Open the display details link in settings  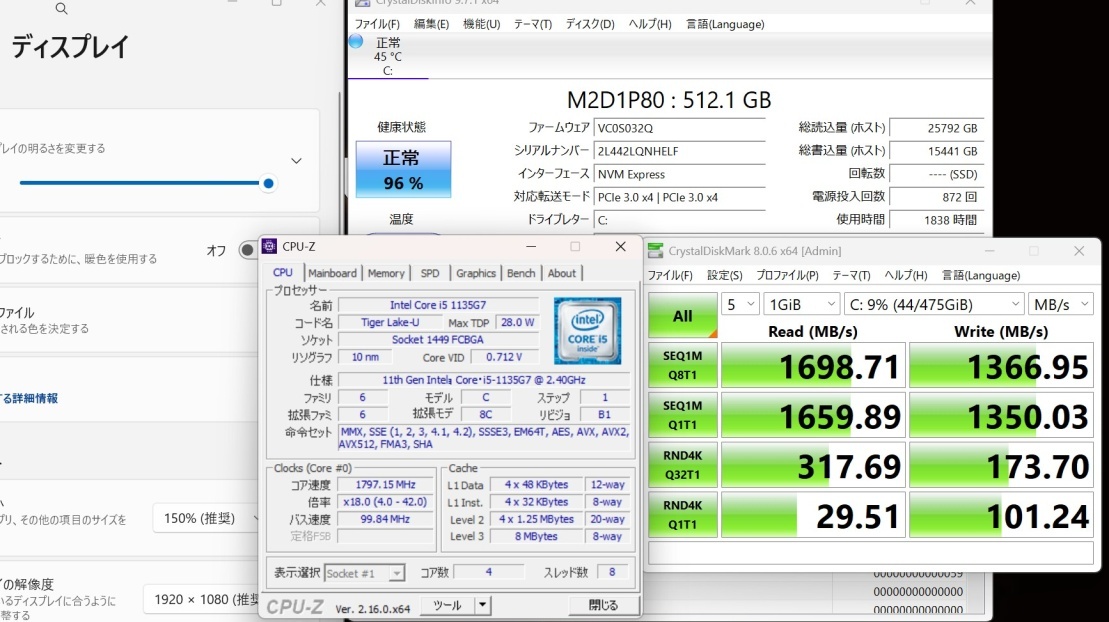pyautogui.click(x=30, y=398)
